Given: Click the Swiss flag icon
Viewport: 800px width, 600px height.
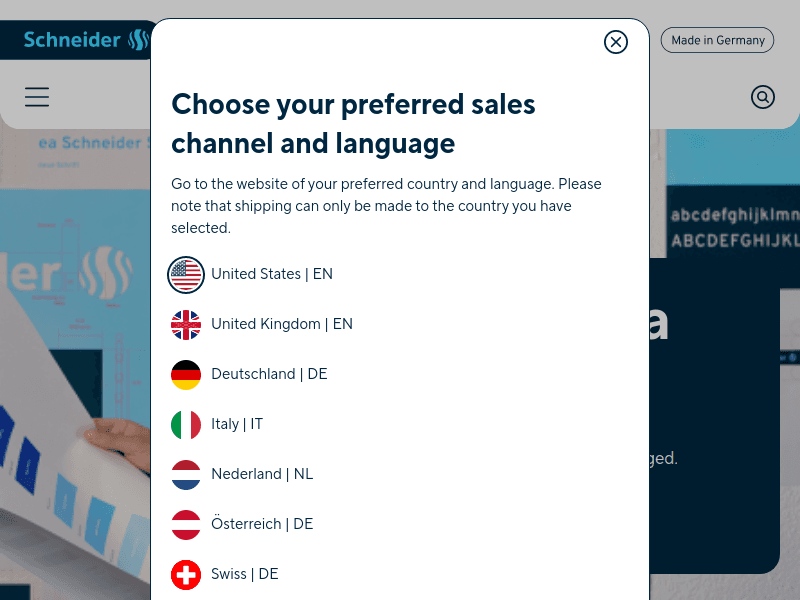Looking at the screenshot, I should 186,574.
